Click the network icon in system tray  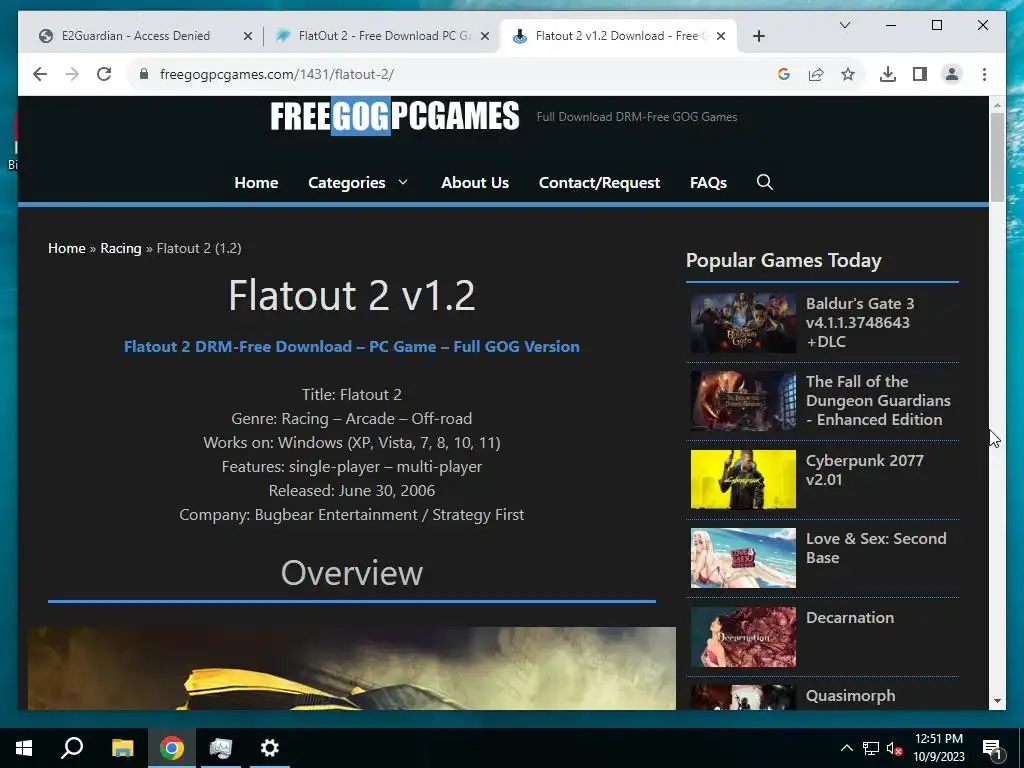coord(871,748)
